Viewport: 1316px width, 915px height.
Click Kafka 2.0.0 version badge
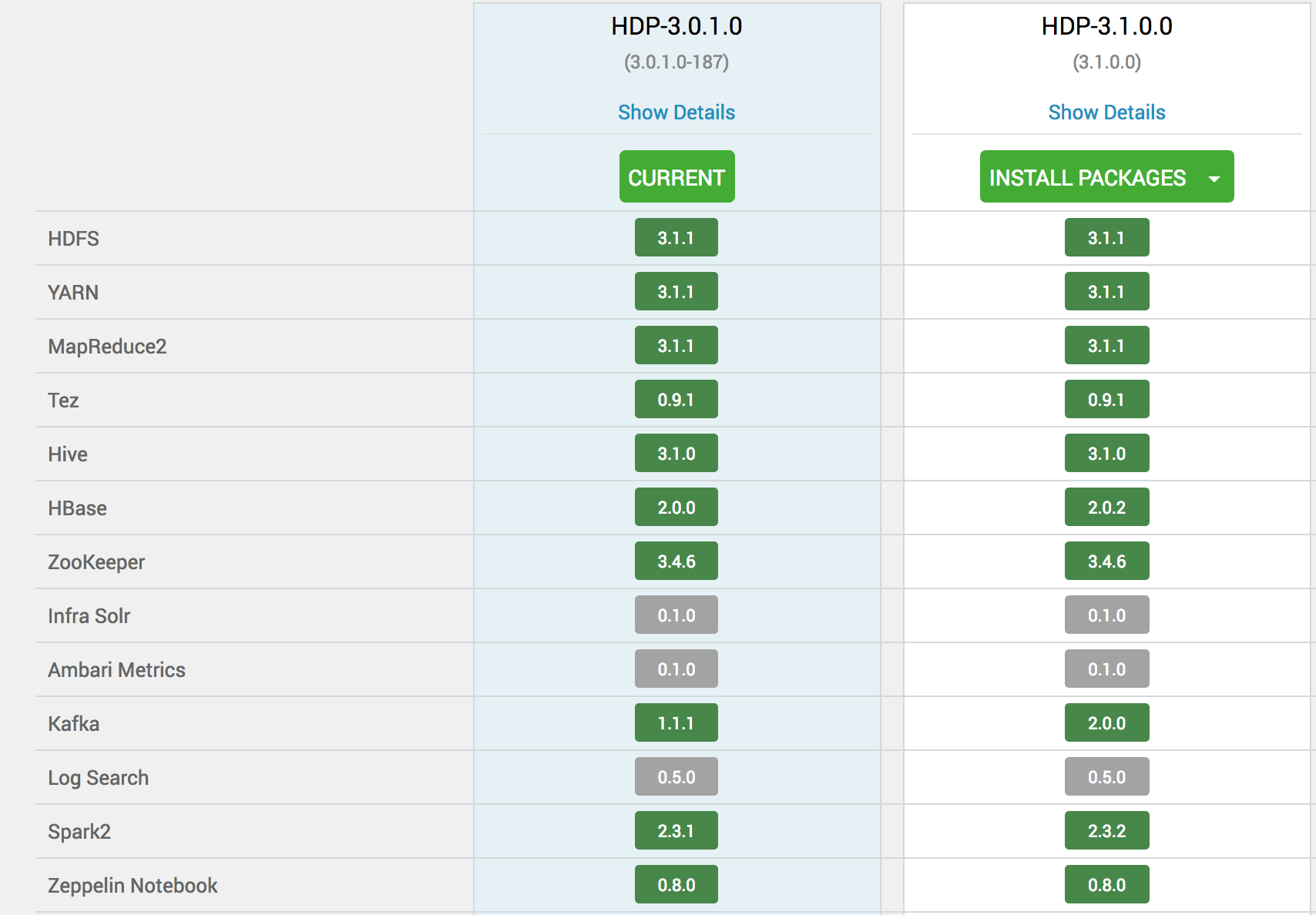coord(1106,723)
